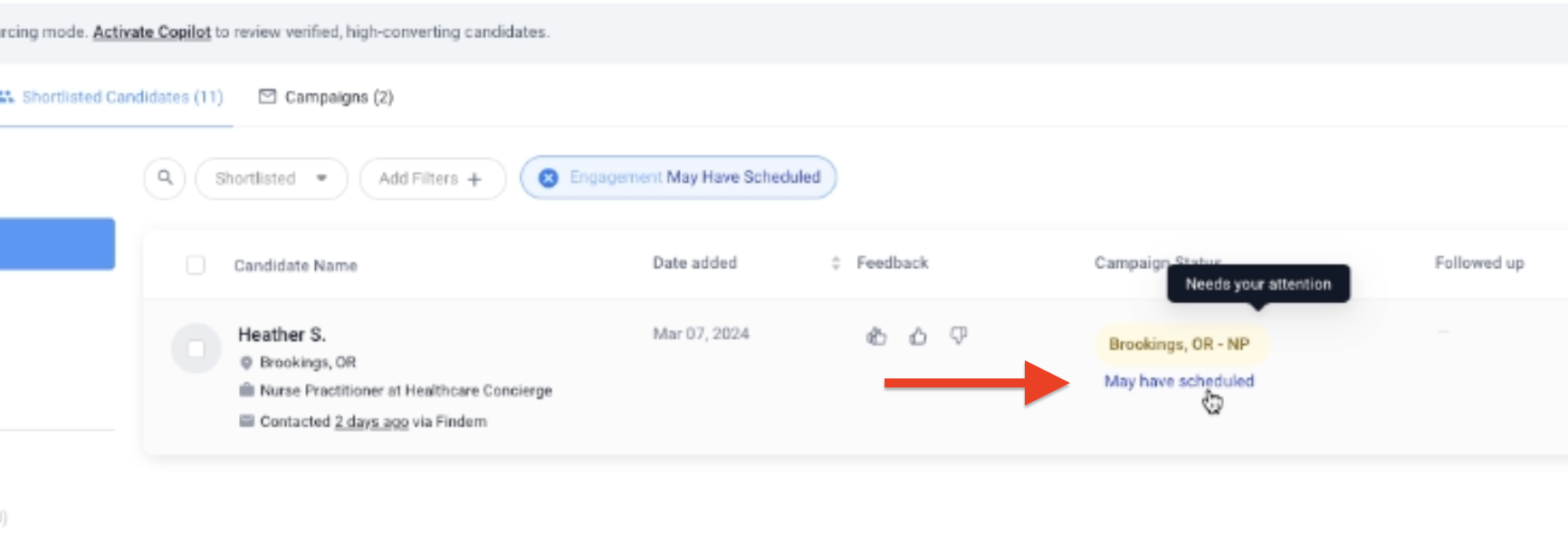Open the Add Filters menu

click(419, 178)
